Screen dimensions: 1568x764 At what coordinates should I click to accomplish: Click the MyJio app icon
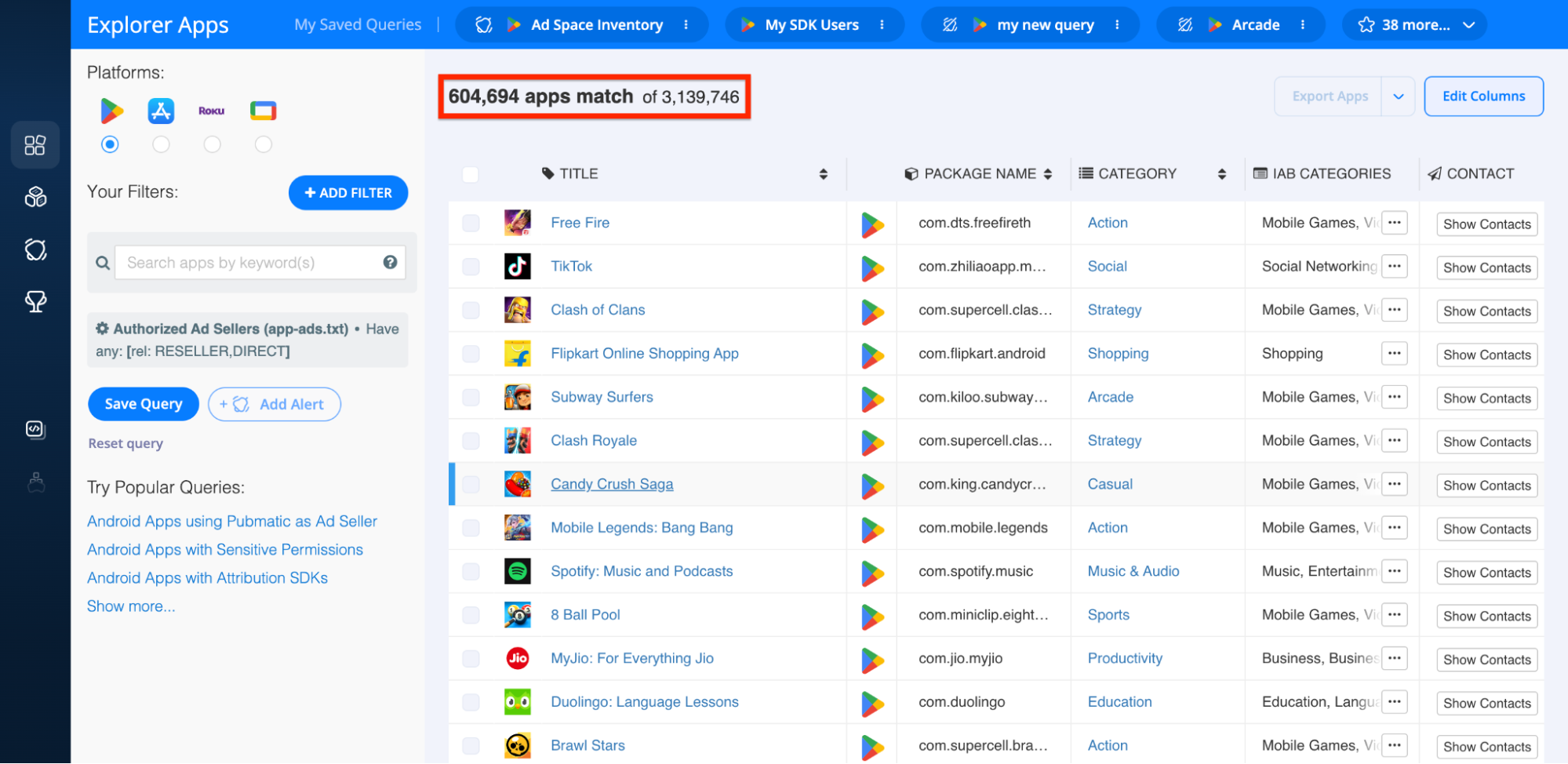pyautogui.click(x=518, y=658)
